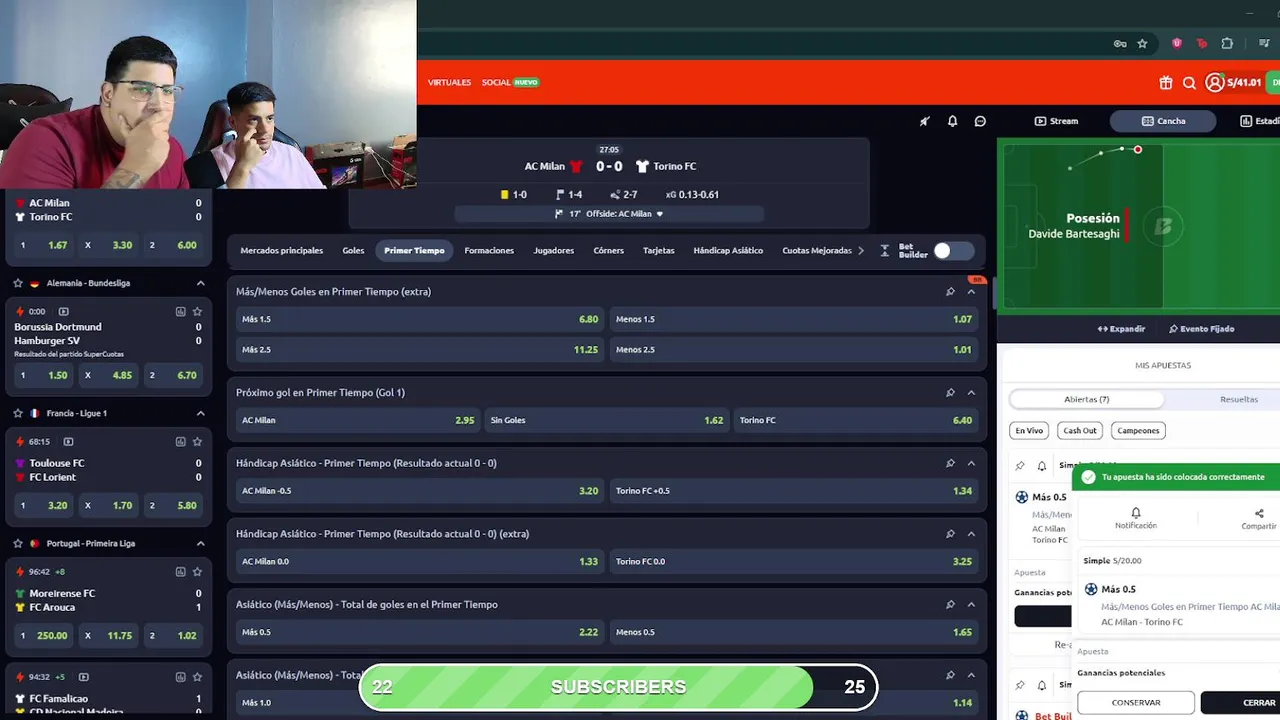
Task: Favorite the Moreirense FC match star
Action: point(197,571)
